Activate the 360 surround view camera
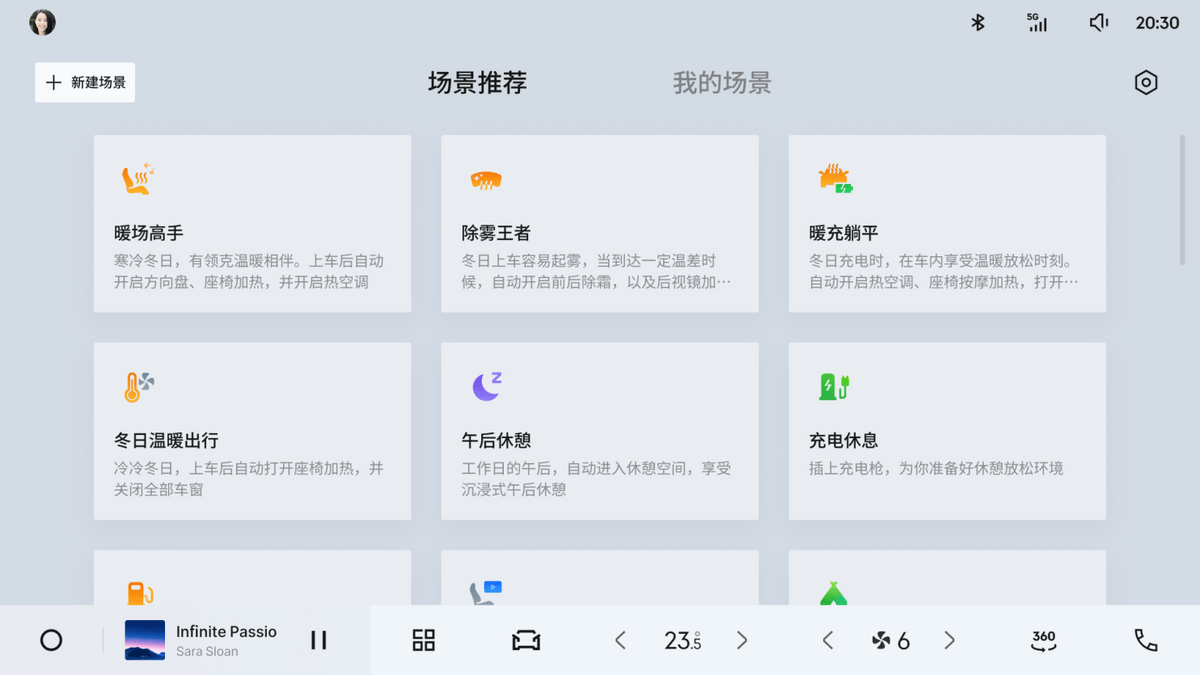The image size is (1200, 675). click(x=1042, y=640)
